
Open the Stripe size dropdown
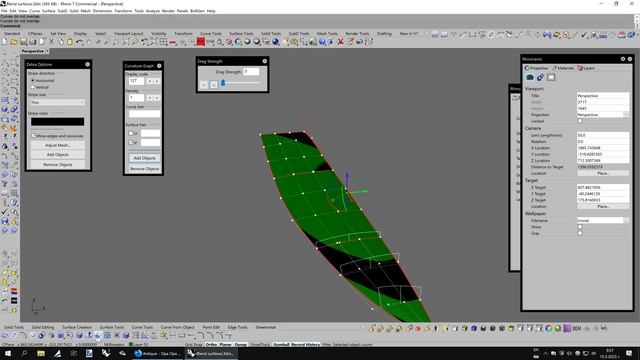57,102
